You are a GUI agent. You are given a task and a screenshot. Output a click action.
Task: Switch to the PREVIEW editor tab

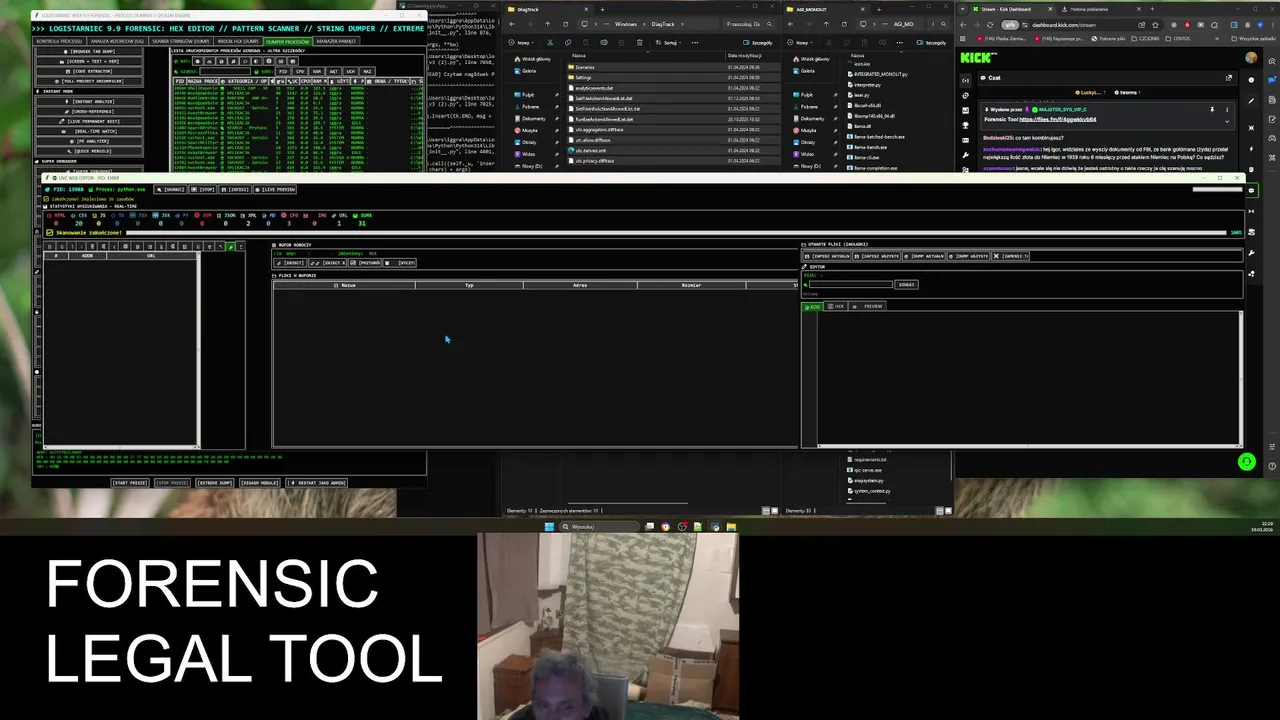coord(868,306)
